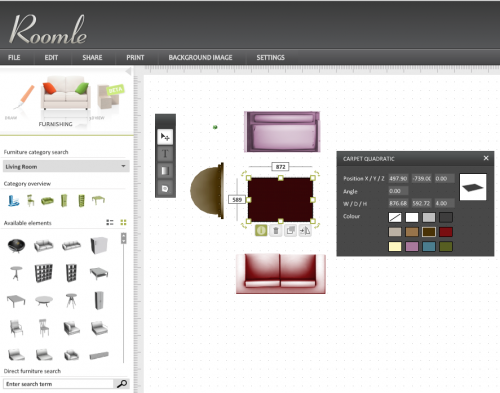The image size is (500, 393).
Task: Choose the blue colour swatch
Action: point(429,246)
